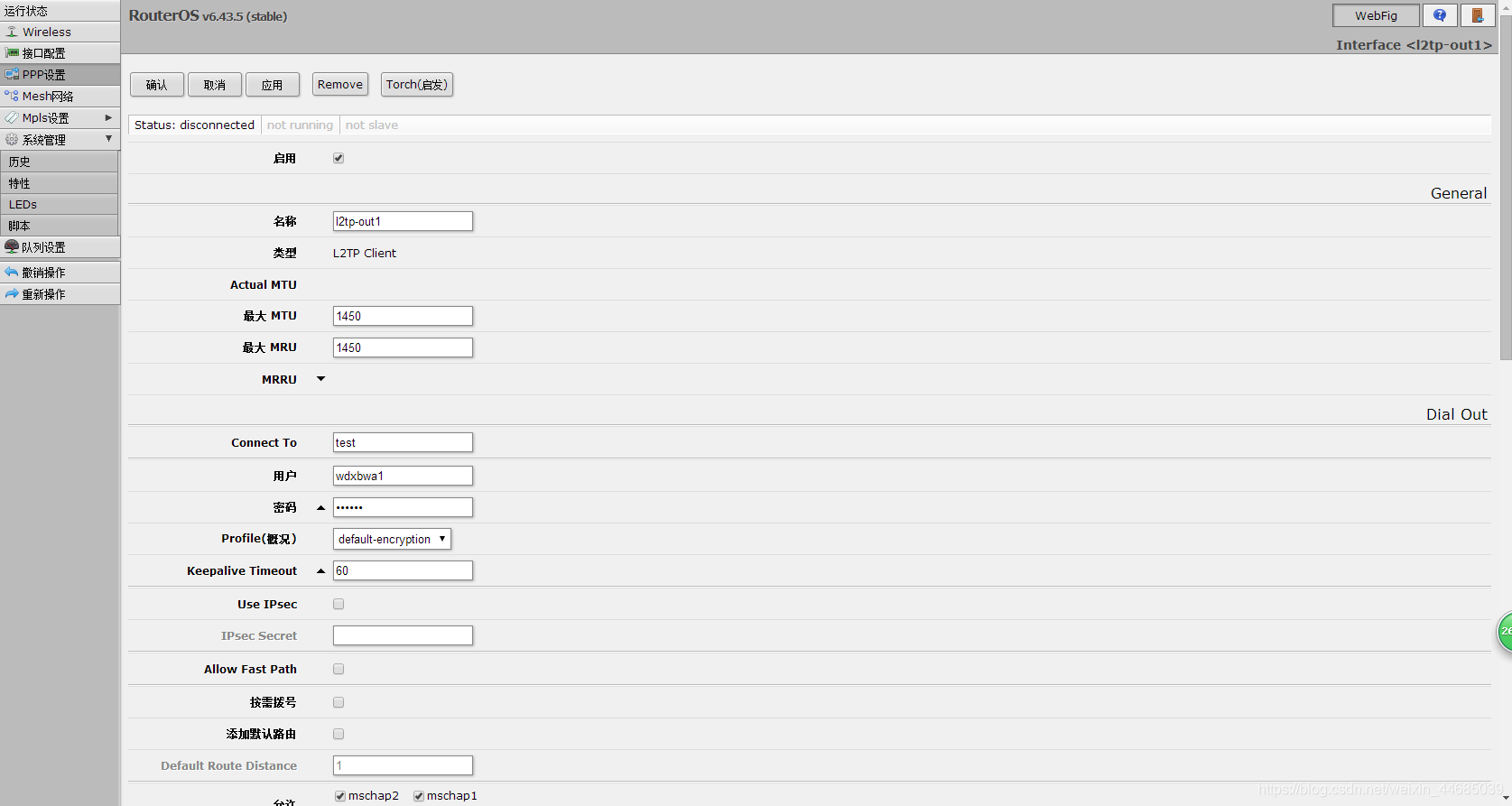The image size is (1512, 806).
Task: Click the 'not slave' status text
Action: pyautogui.click(x=372, y=125)
